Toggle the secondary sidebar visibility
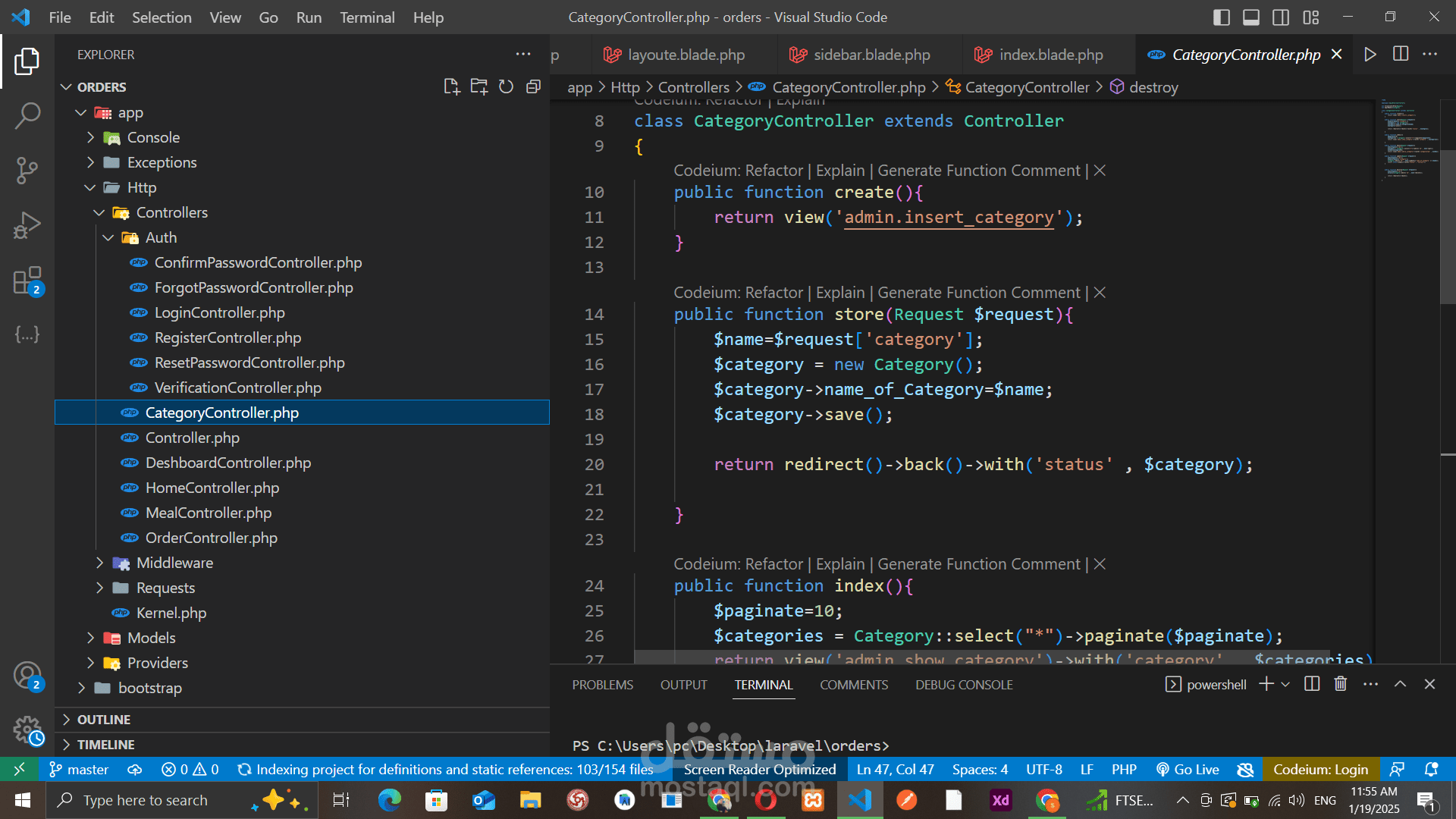The width and height of the screenshot is (1456, 819). 1281,17
